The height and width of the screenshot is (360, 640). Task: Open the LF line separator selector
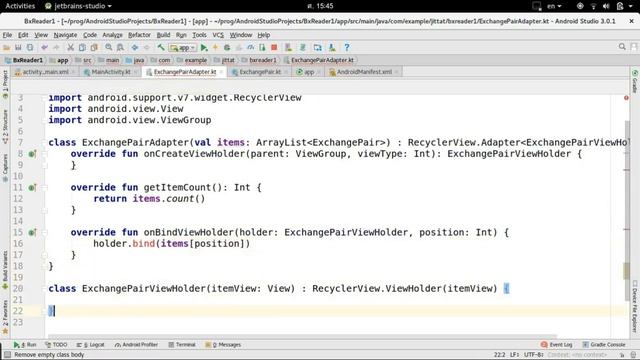[x=514, y=355]
